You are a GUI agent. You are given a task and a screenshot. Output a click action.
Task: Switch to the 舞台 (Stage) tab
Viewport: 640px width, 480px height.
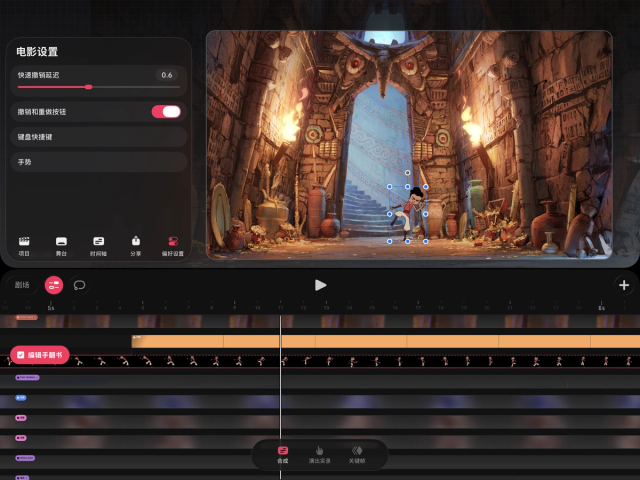(61, 246)
